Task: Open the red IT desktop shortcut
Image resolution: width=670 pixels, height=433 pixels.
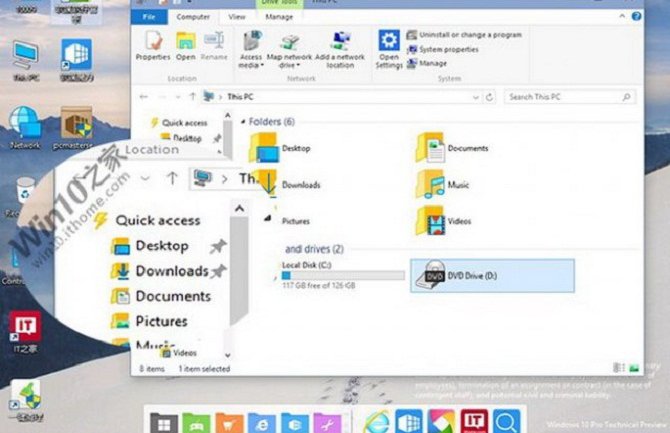Action: click(25, 332)
